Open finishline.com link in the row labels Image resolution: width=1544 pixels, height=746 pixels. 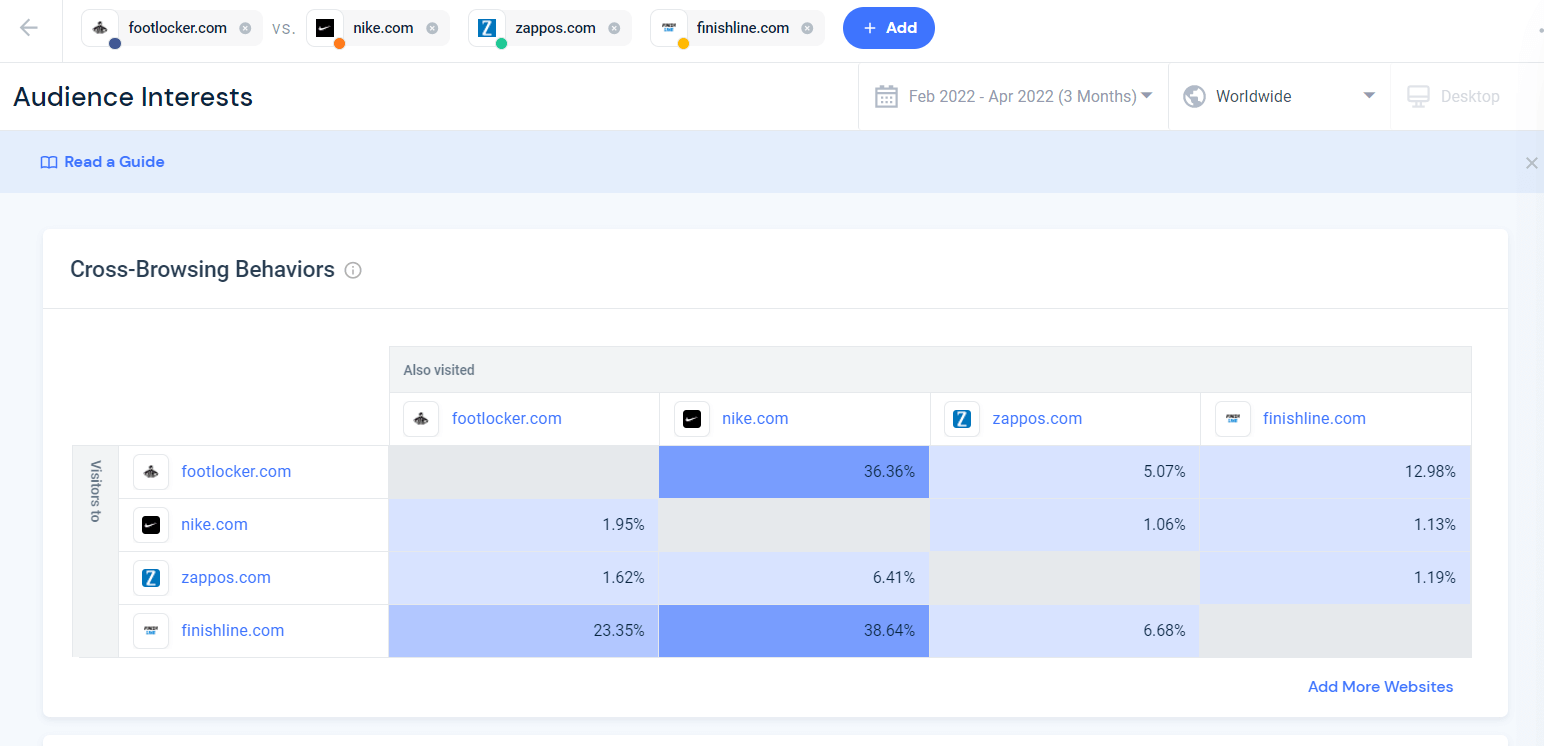[232, 631]
